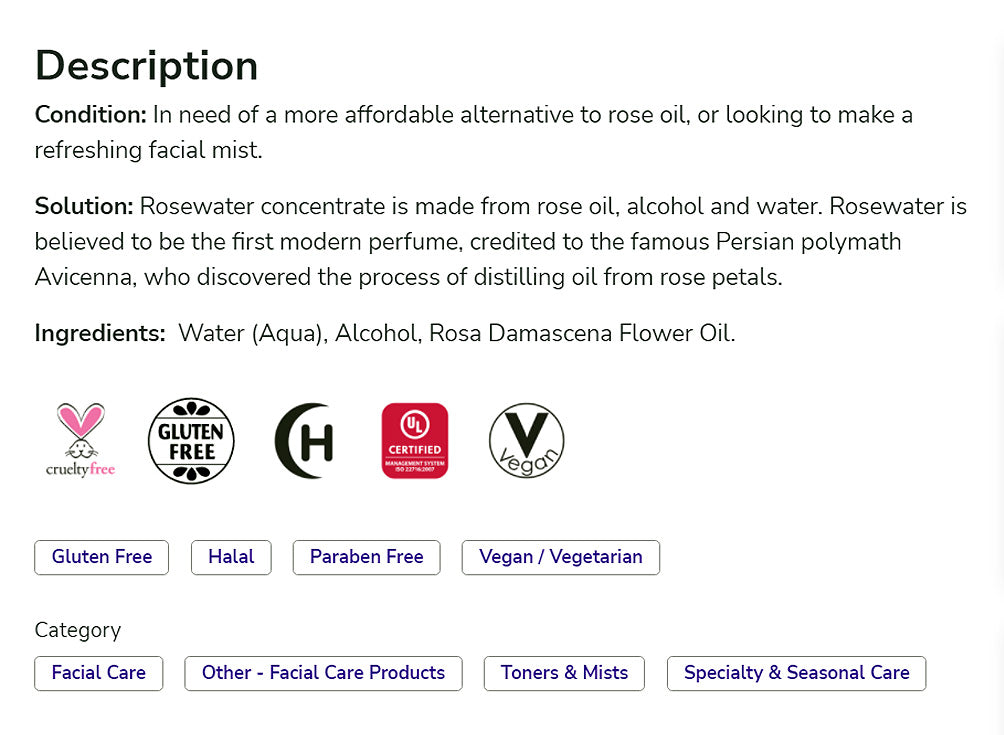Viewport: 1004px width, 735px height.
Task: Go to the Facial Care category
Action: point(98,673)
